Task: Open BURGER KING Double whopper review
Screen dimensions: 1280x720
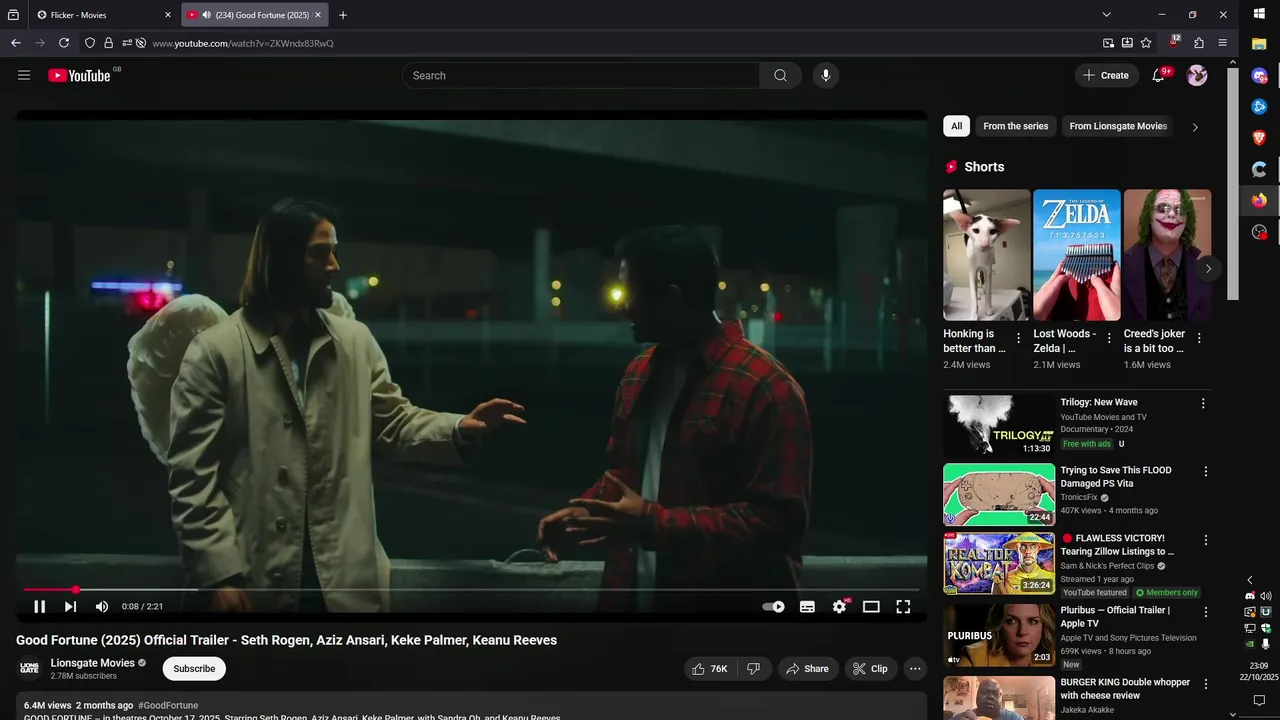Action: [x=1125, y=689]
